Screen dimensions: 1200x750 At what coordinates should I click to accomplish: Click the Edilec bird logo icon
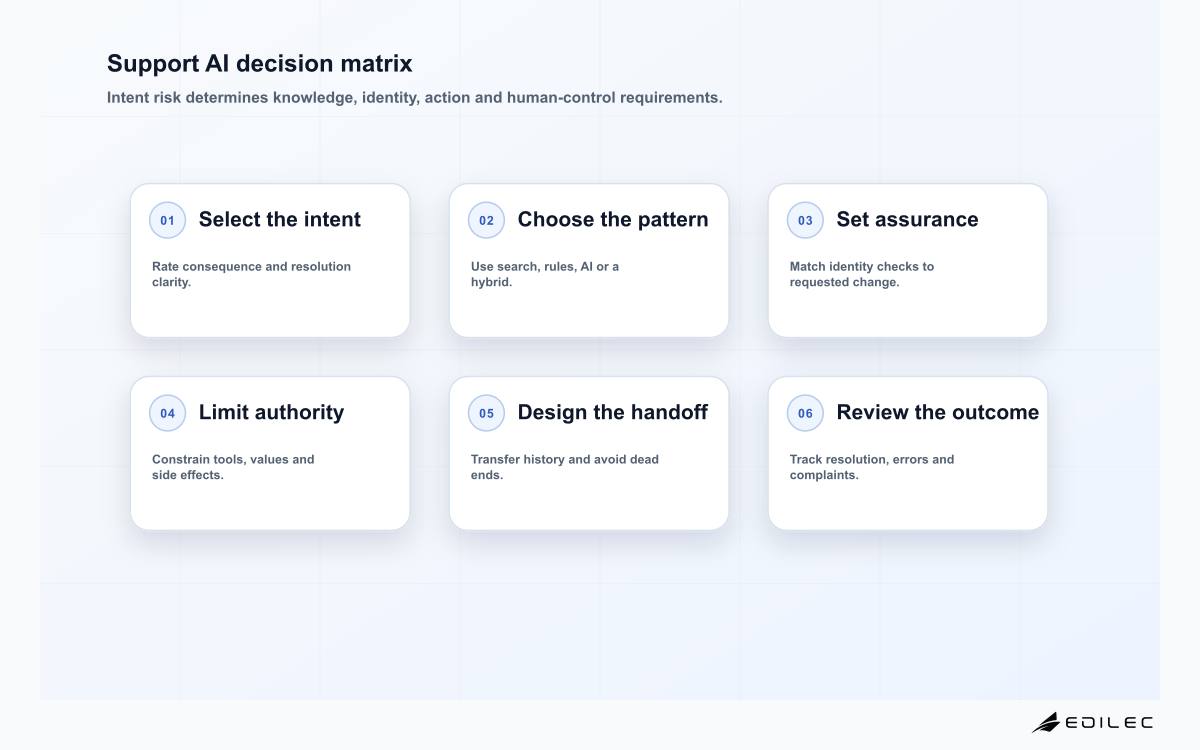pyautogui.click(x=1046, y=722)
